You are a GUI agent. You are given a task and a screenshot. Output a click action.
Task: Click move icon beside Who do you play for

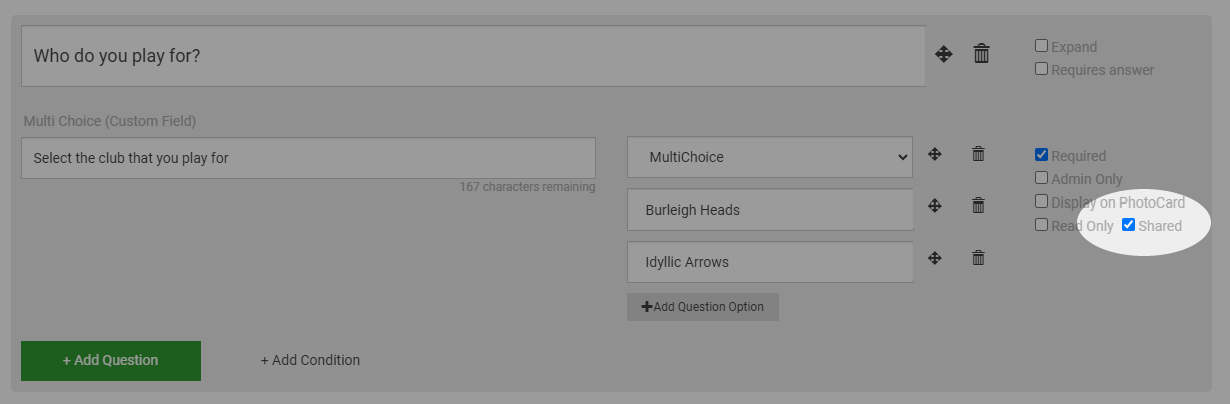[944, 54]
